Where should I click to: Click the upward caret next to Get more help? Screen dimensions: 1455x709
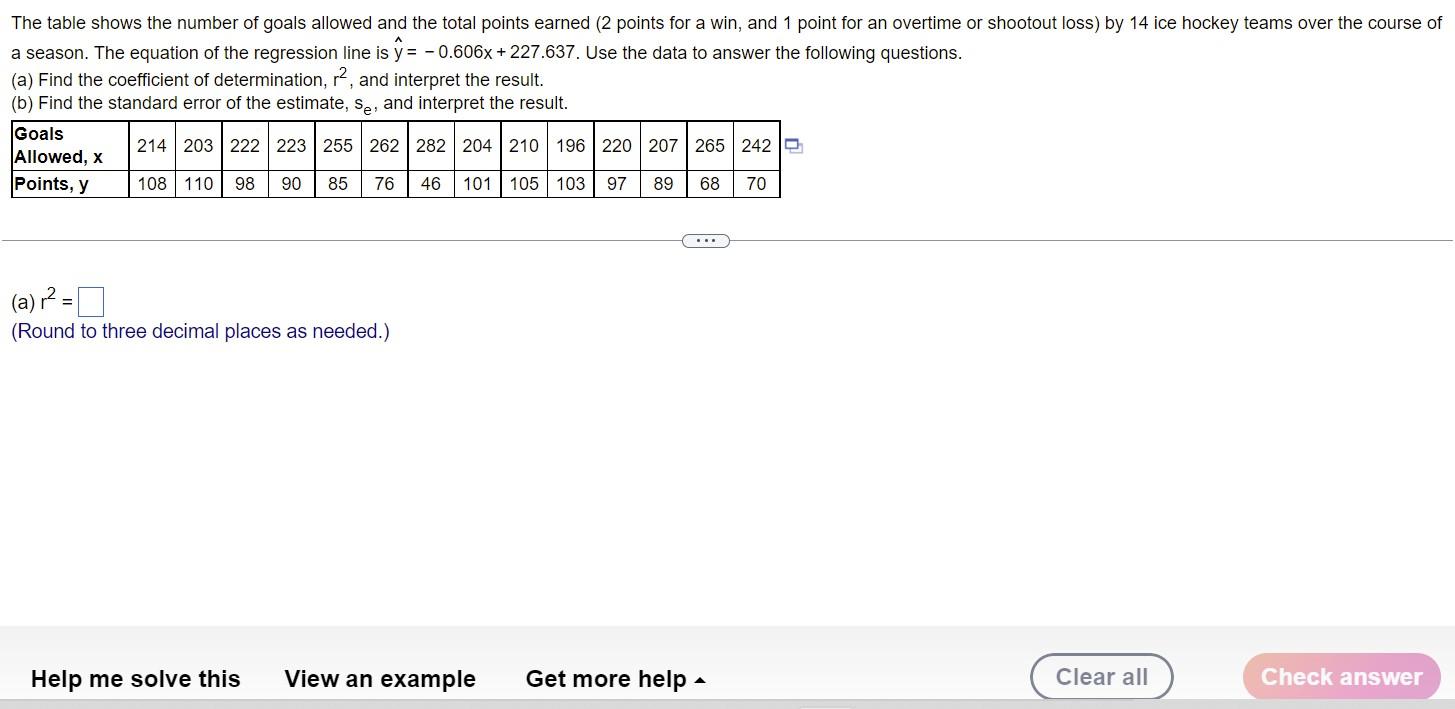700,678
